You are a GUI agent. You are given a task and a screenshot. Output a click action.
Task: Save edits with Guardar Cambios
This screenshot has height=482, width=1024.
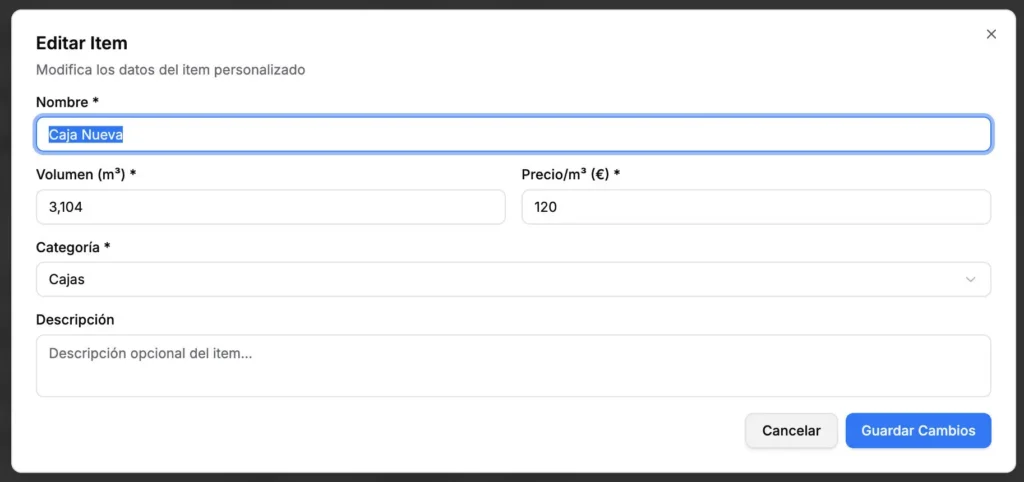918,431
